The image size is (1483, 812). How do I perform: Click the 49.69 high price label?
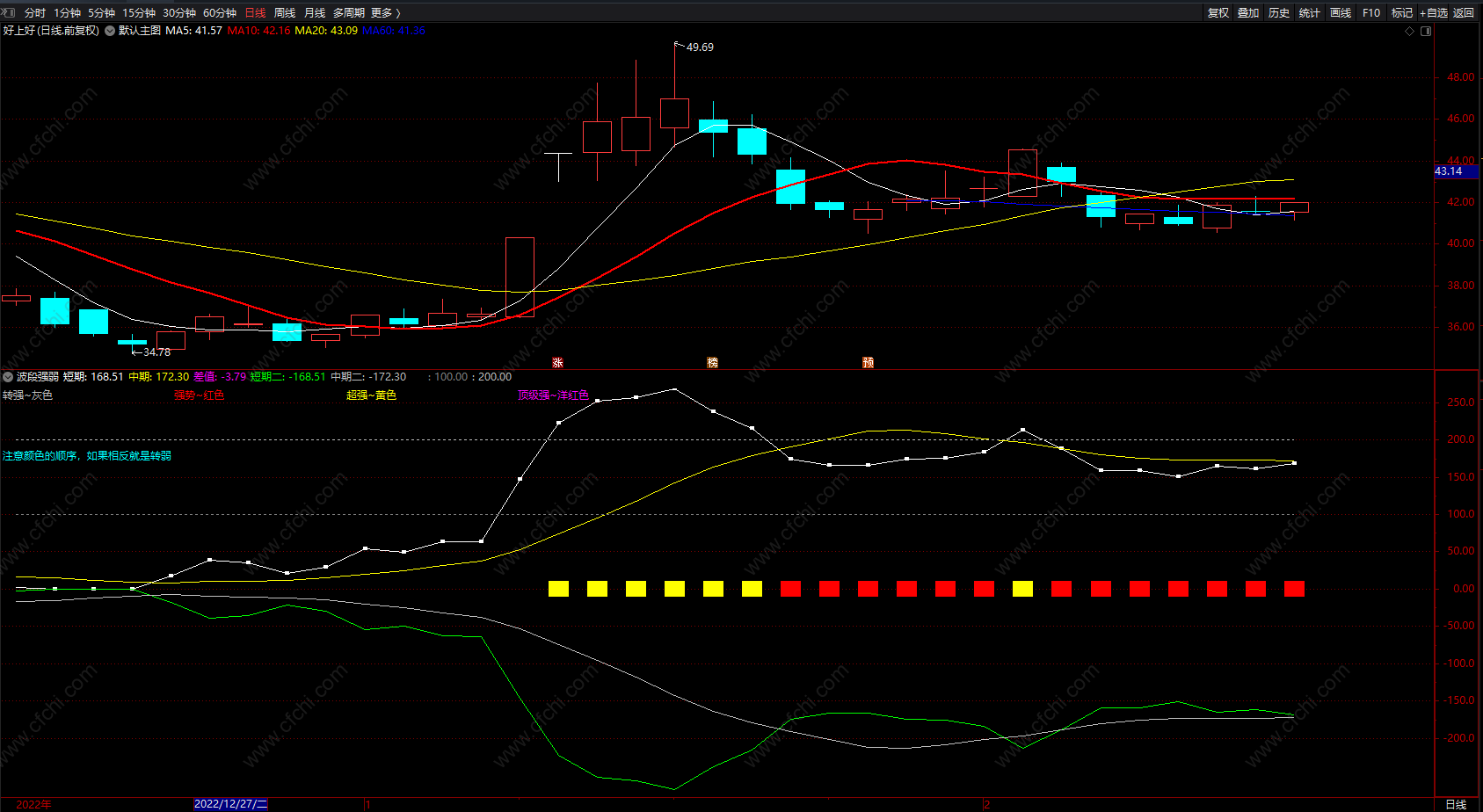click(x=700, y=47)
